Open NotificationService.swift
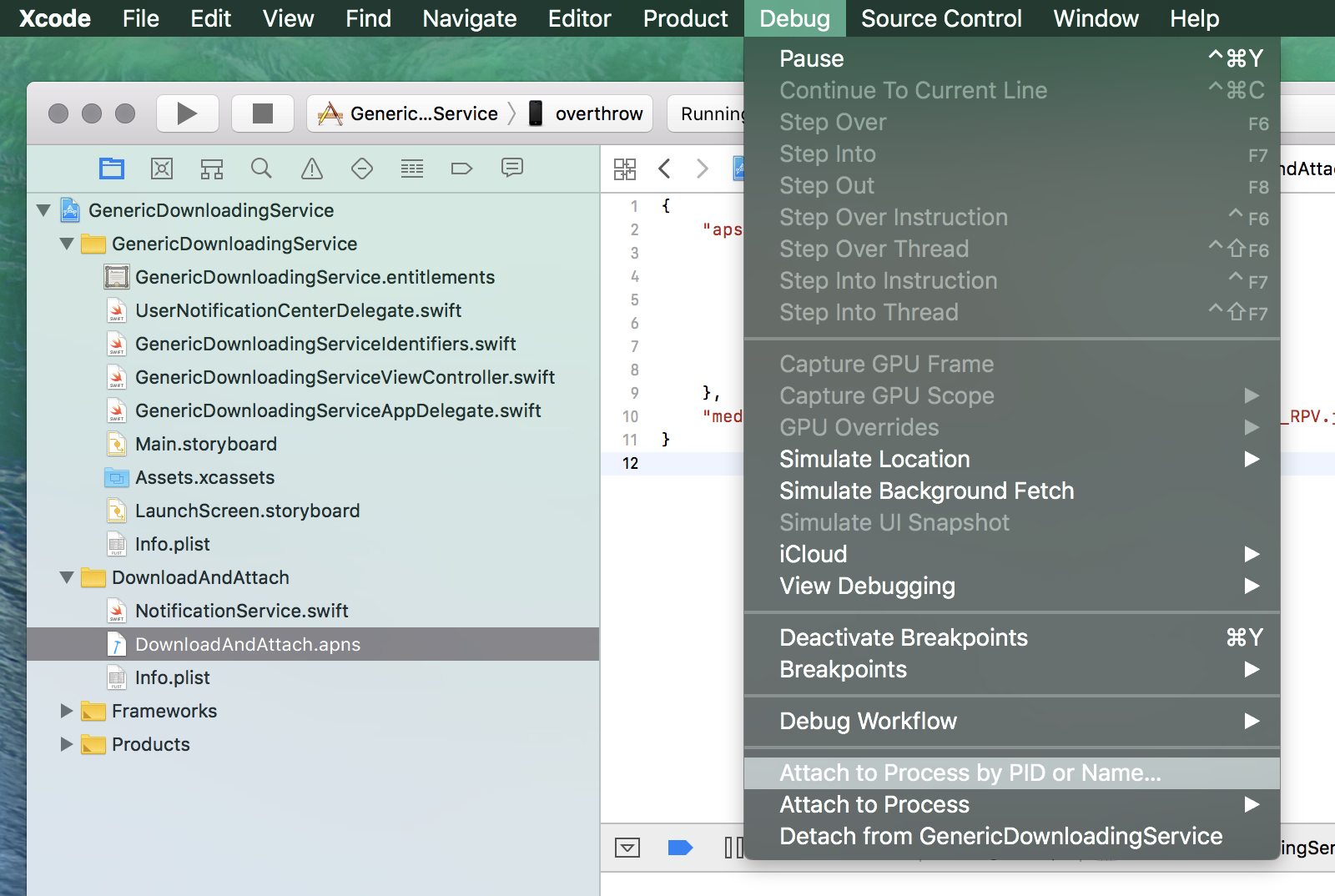The image size is (1335, 896). pos(313,611)
